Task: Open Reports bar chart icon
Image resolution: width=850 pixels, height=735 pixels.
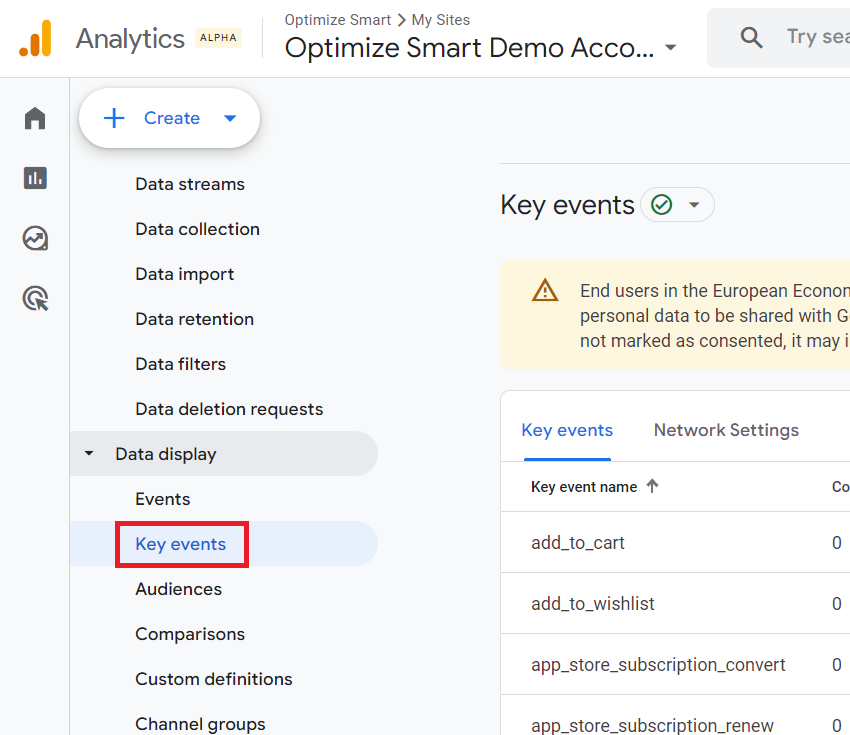Action: [35, 178]
